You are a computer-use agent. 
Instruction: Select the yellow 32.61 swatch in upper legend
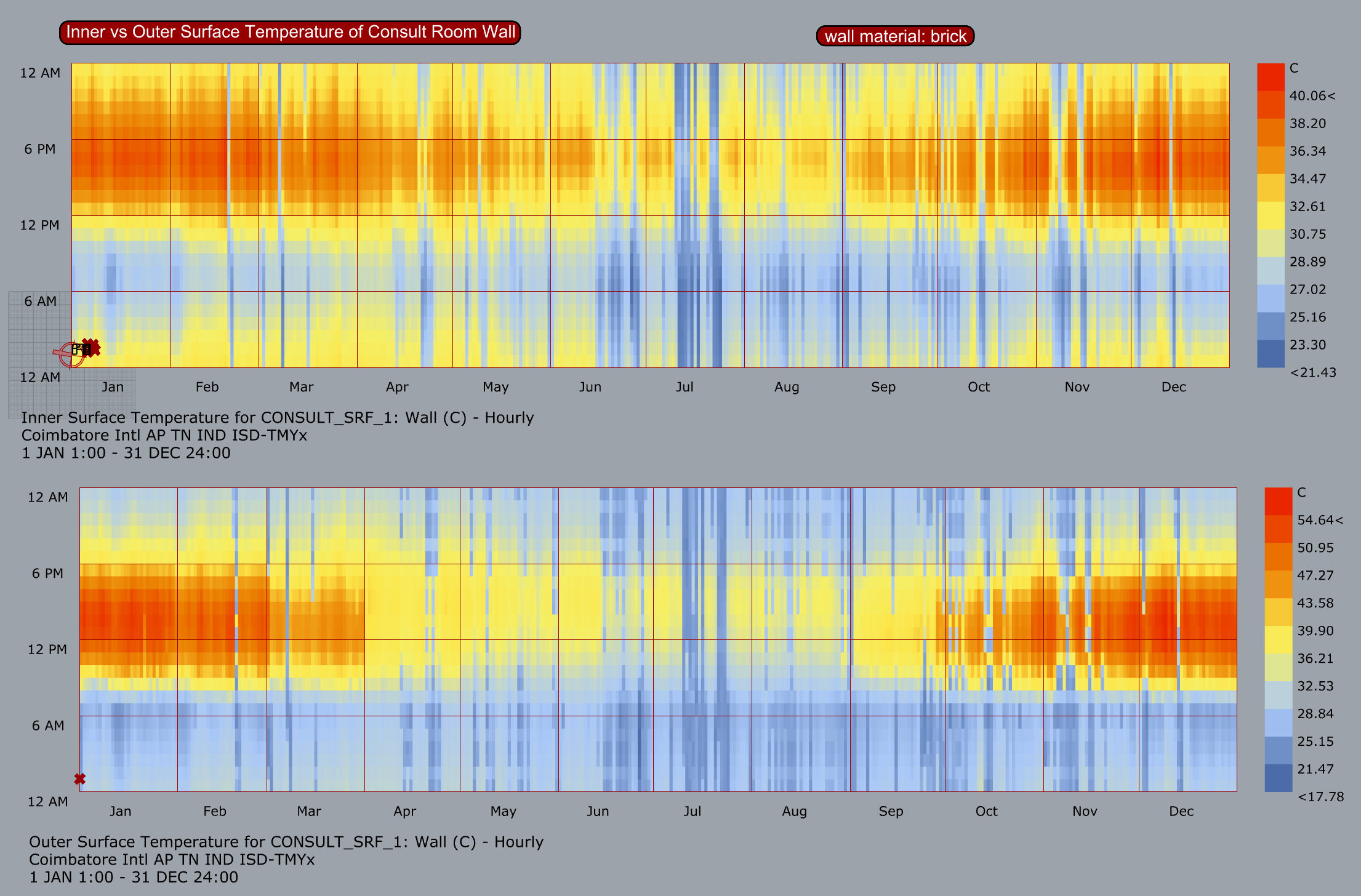pos(1271,215)
